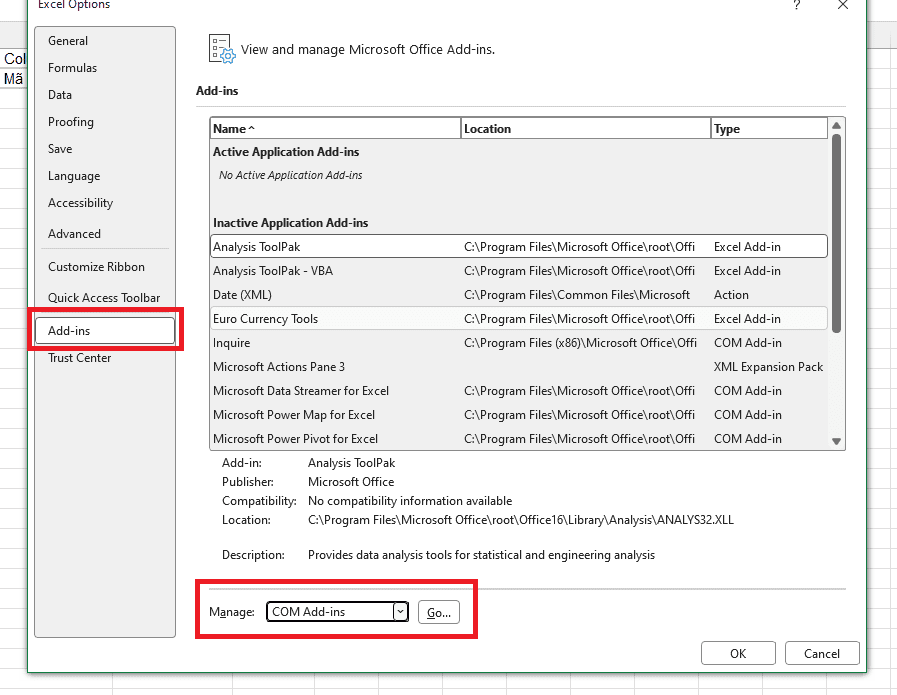Select Microsoft Actions Pane 3 row

519,367
